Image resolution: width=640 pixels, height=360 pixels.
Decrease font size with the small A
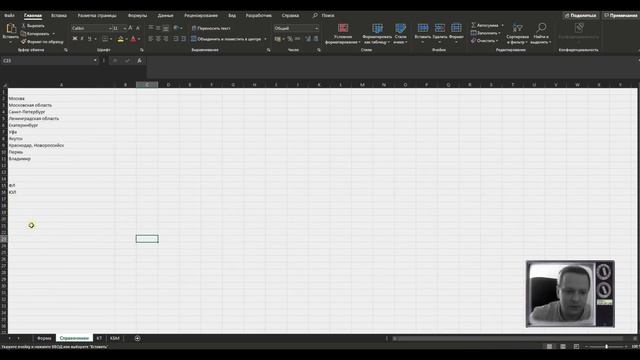click(x=138, y=28)
